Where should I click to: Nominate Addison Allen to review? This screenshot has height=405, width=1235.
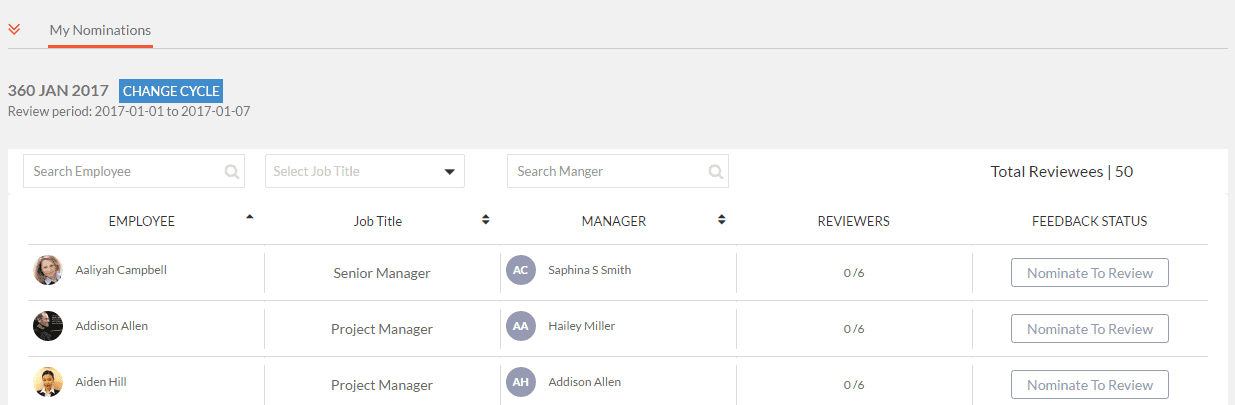1090,329
